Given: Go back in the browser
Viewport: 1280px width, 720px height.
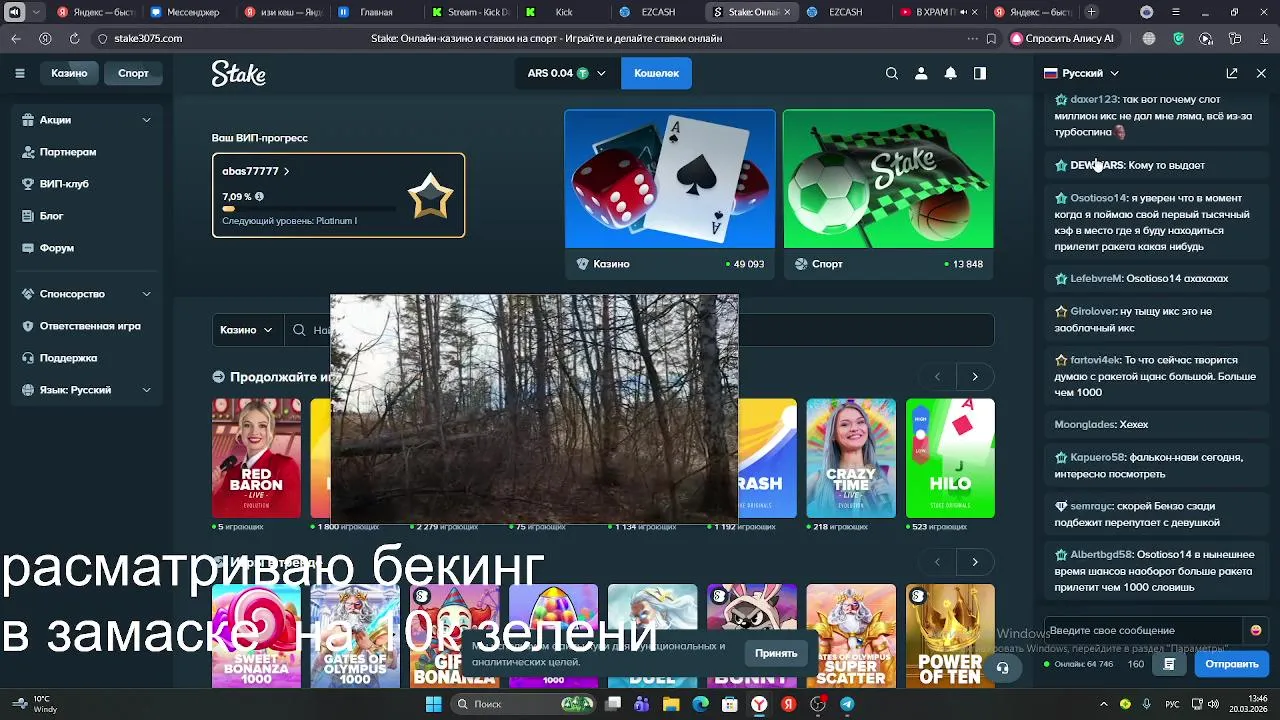Looking at the screenshot, I should point(15,38).
